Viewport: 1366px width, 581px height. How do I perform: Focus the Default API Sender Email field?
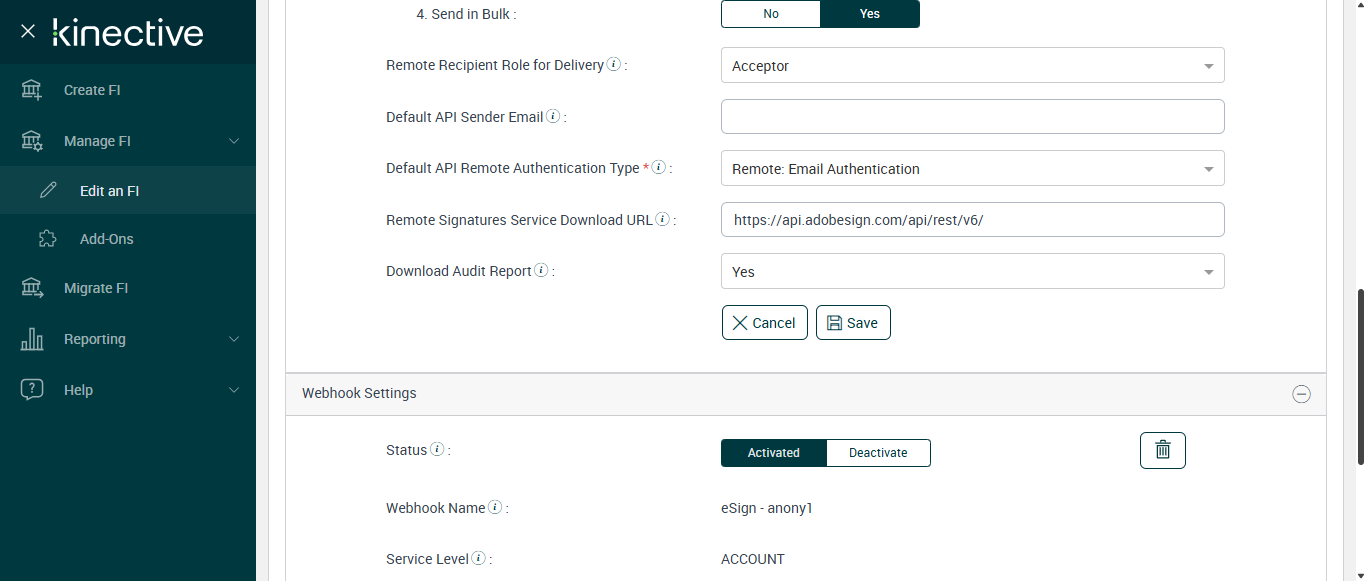tap(972, 117)
